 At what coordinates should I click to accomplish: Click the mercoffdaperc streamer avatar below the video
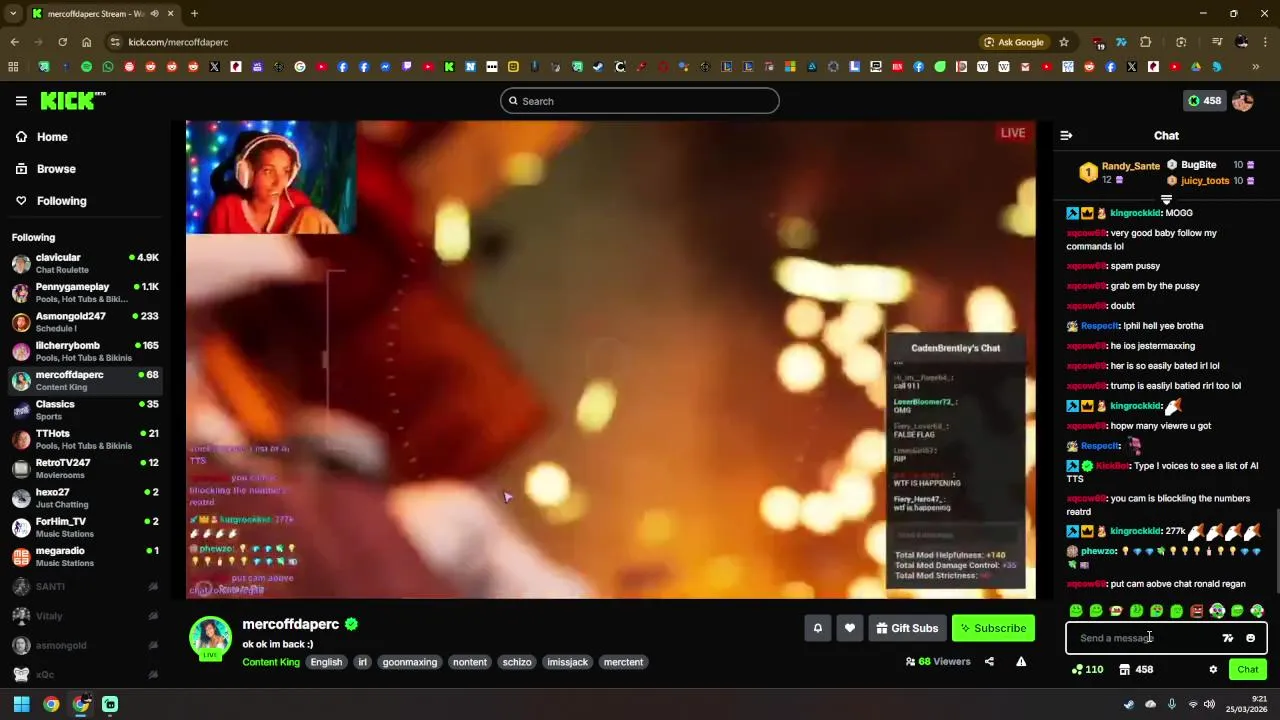(211, 638)
